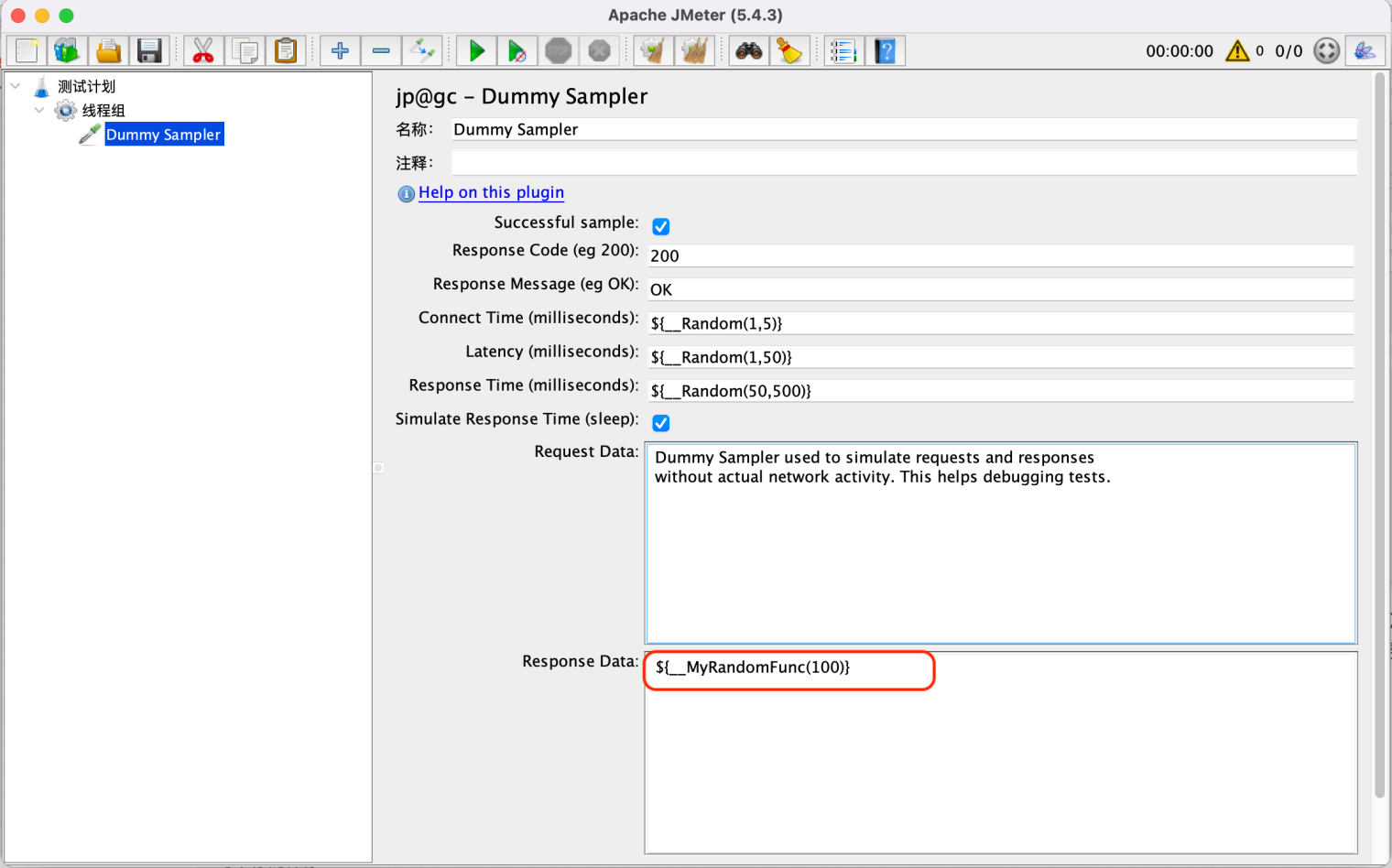This screenshot has width=1392, height=868.
Task: Select 线程组 in the tree
Action: click(103, 110)
